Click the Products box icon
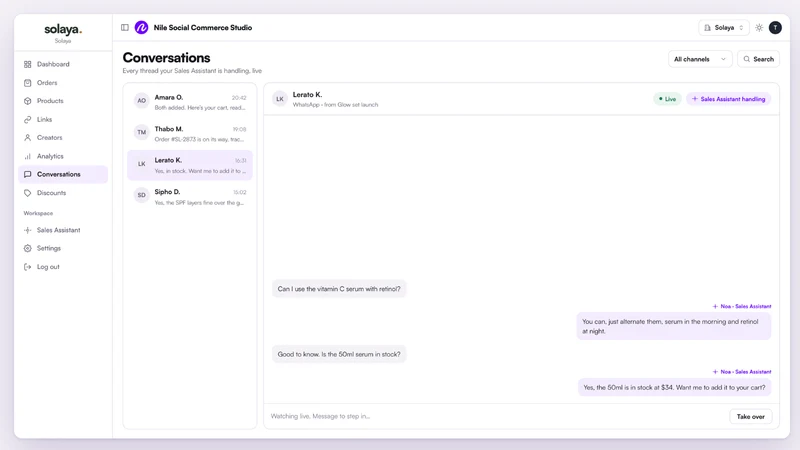Screen dimensions: 800x450 click(28, 101)
